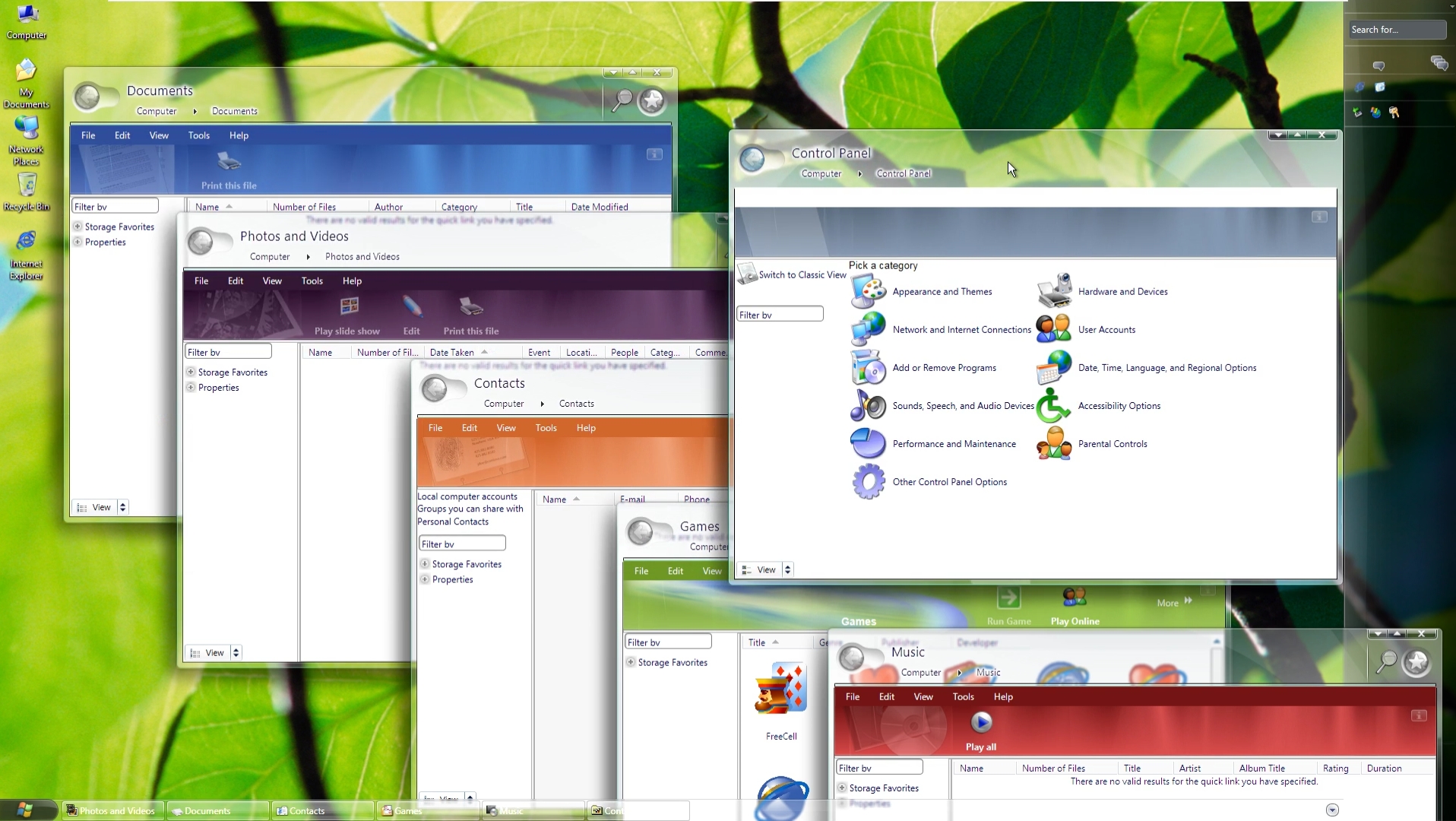The image size is (1456, 821).
Task: Expand Properties in Photos and Videos
Action: coord(191,387)
